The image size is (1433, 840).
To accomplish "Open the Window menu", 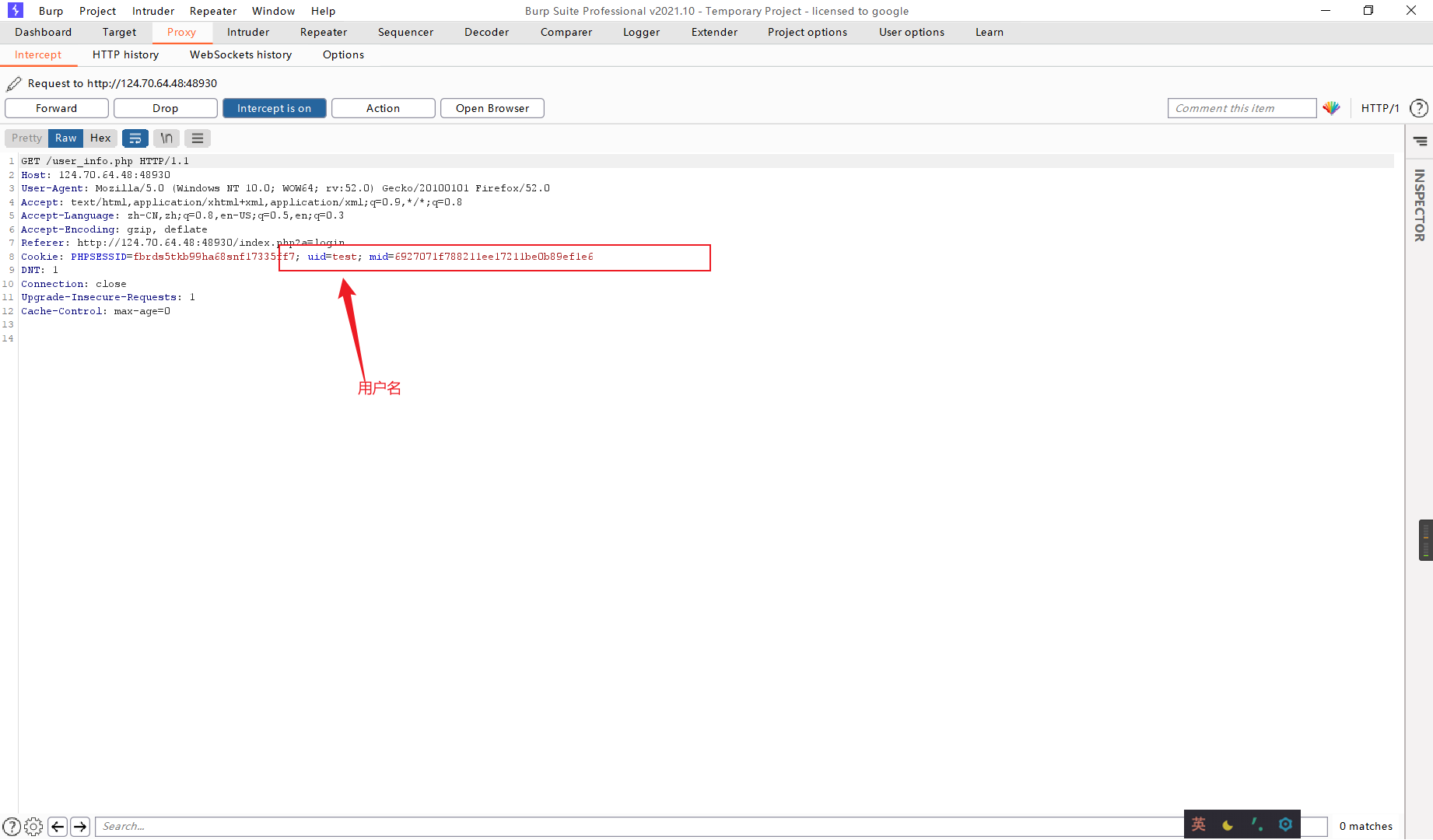I will click(274, 11).
